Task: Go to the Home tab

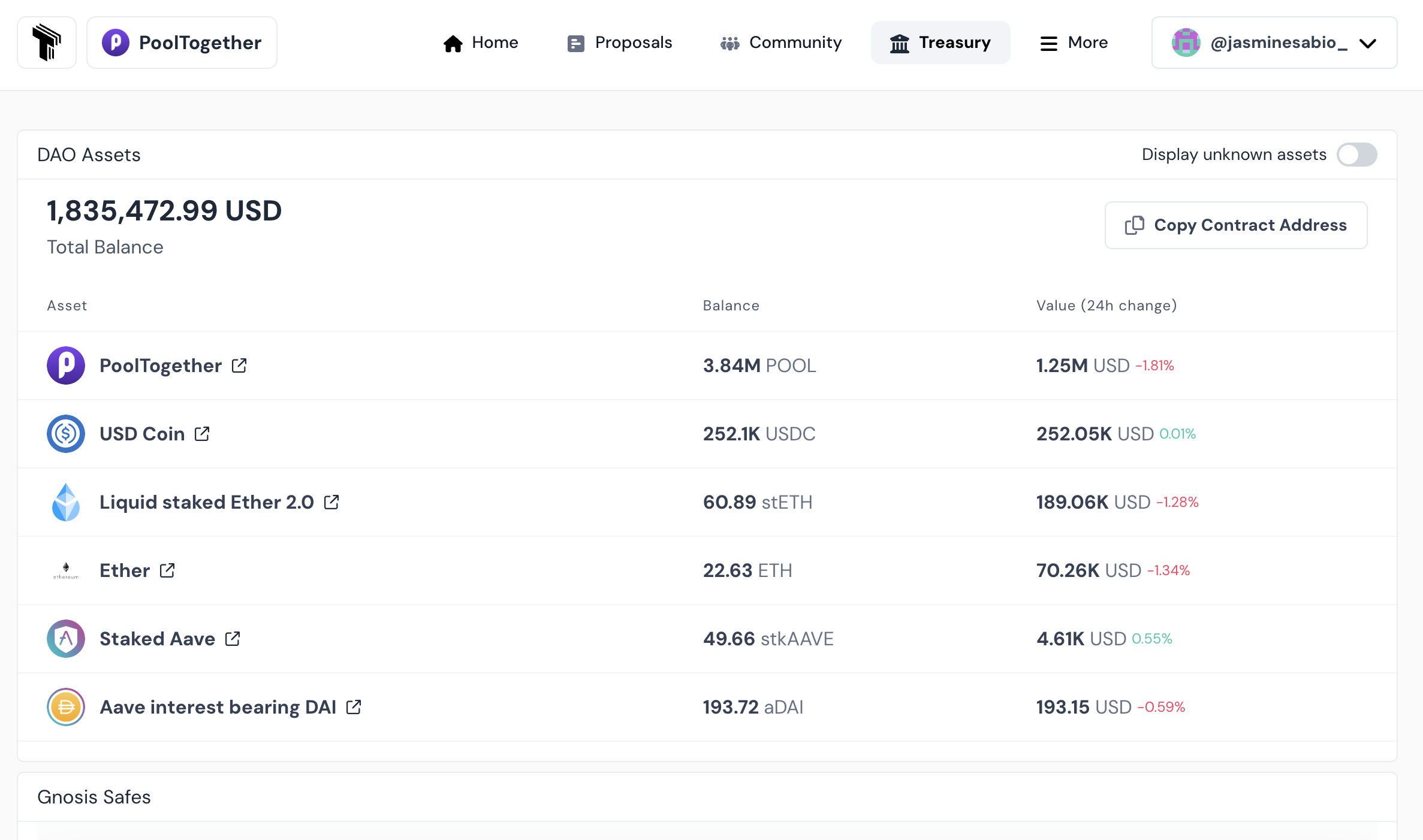Action: pyautogui.click(x=480, y=43)
